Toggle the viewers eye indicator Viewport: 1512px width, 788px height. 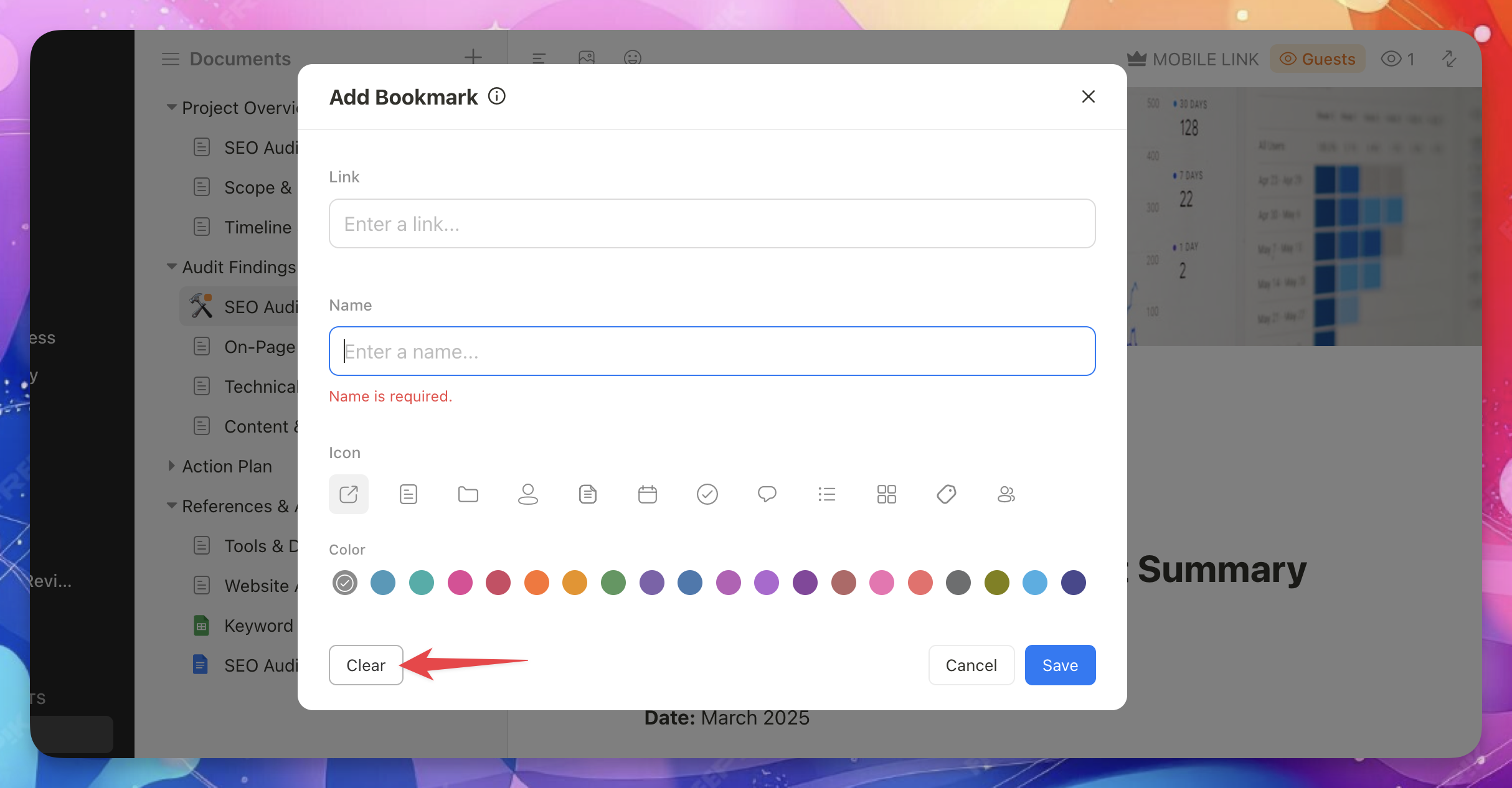(1397, 59)
